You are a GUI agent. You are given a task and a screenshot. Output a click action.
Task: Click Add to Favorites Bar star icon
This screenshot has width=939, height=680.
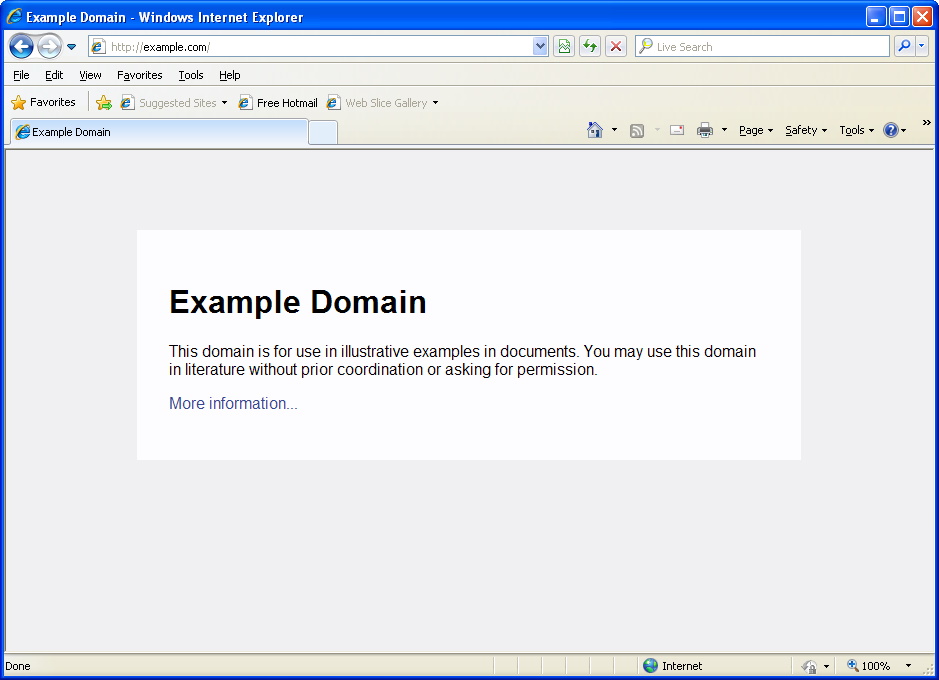pyautogui.click(x=104, y=102)
